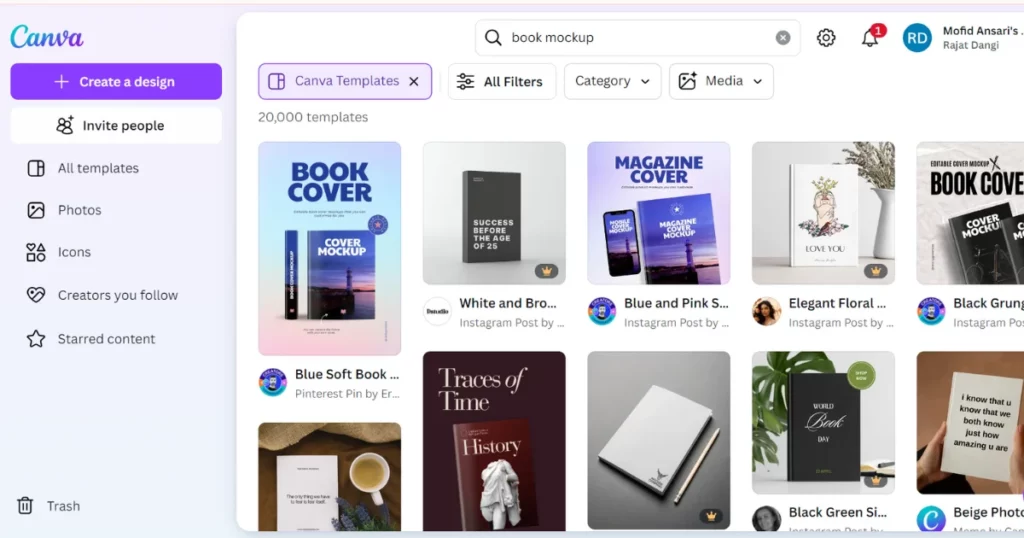
Task: Click the Trash bin icon
Action: (x=25, y=506)
